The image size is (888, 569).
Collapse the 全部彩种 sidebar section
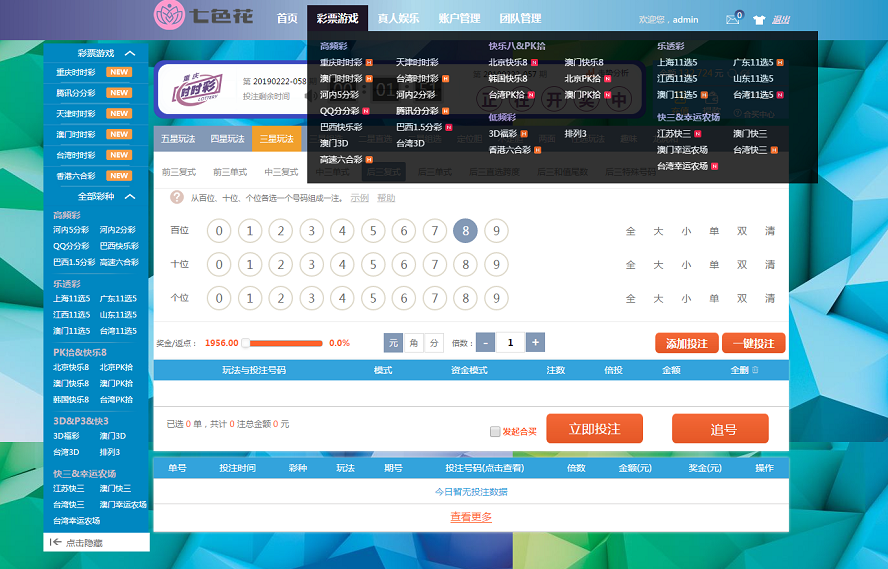point(130,197)
